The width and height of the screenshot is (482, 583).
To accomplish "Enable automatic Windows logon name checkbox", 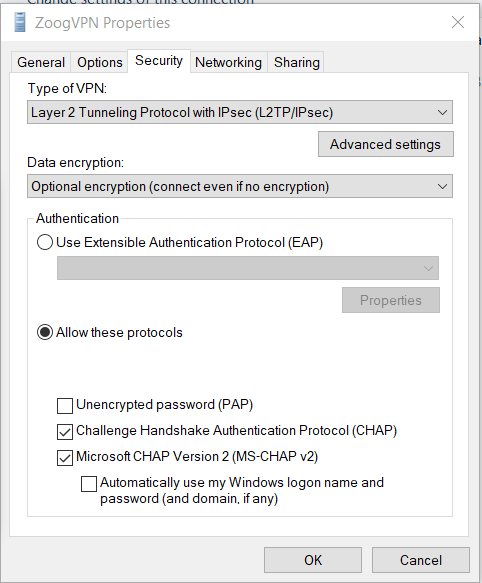I will pos(89,484).
